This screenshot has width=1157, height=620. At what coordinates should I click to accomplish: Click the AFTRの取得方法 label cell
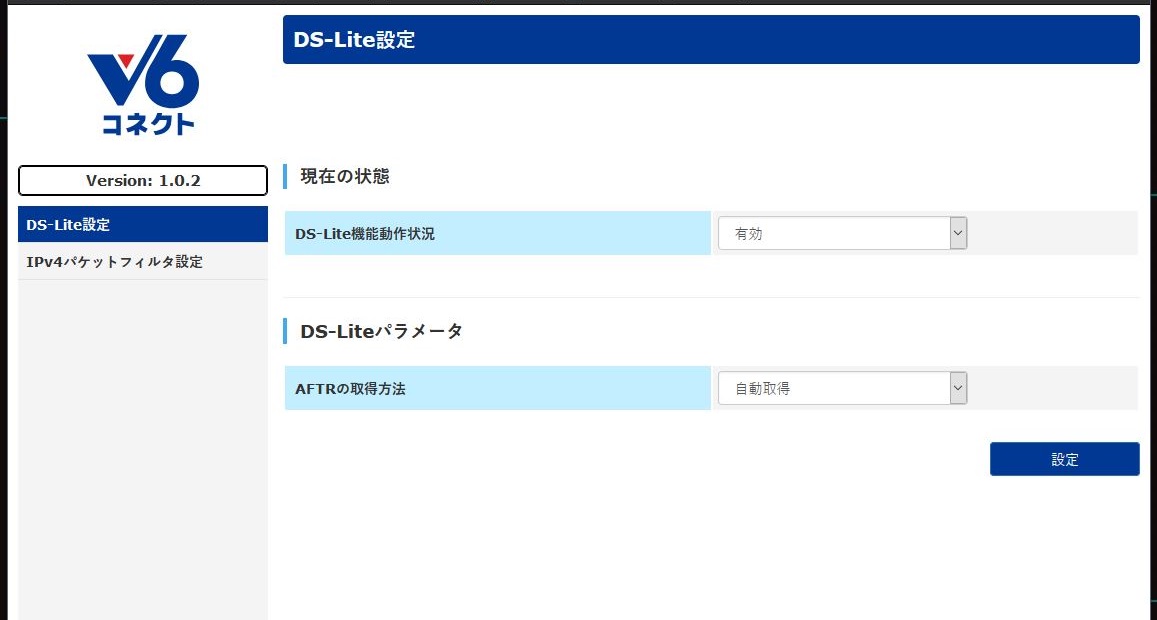497,388
